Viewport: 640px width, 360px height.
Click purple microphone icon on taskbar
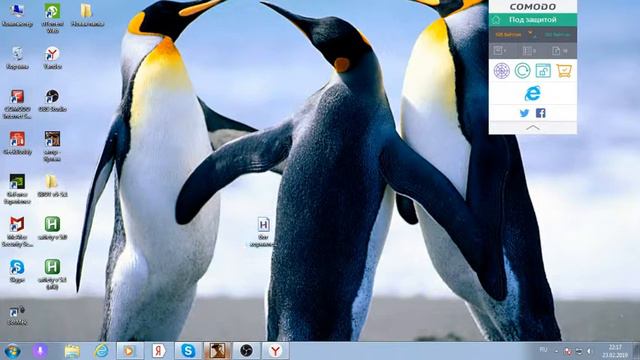(x=40, y=351)
